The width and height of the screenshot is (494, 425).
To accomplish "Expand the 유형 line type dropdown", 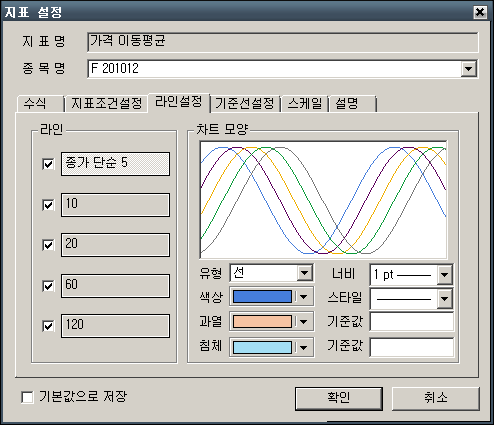I will tap(305, 273).
